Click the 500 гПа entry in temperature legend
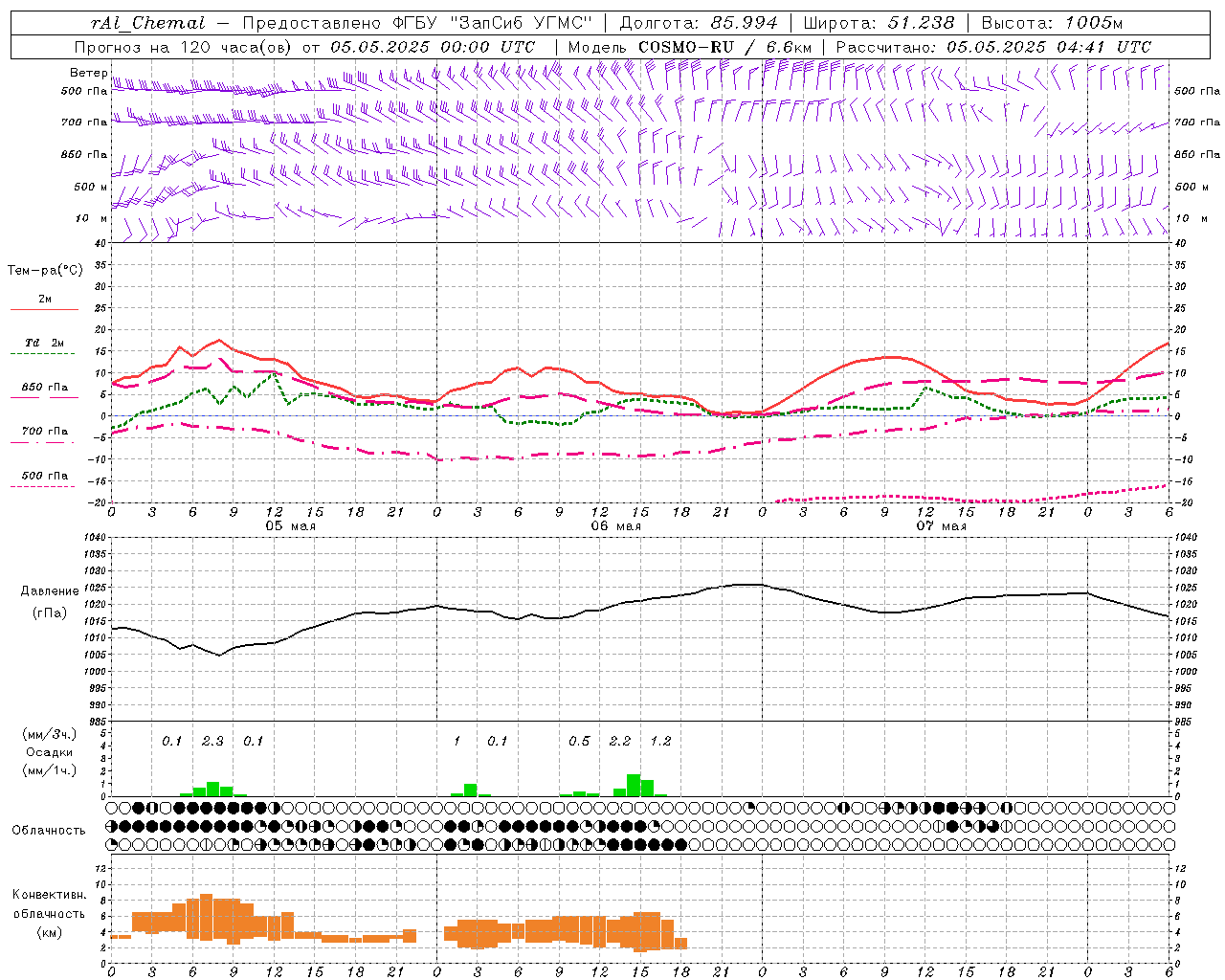The height and width of the screenshot is (980, 1225). pos(45,476)
